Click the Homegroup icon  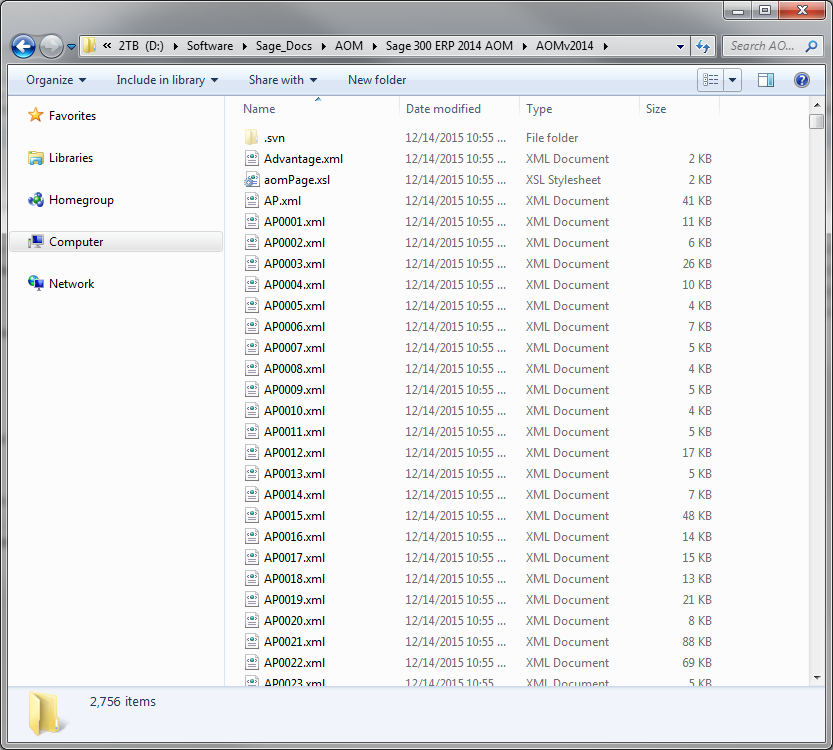[36, 200]
